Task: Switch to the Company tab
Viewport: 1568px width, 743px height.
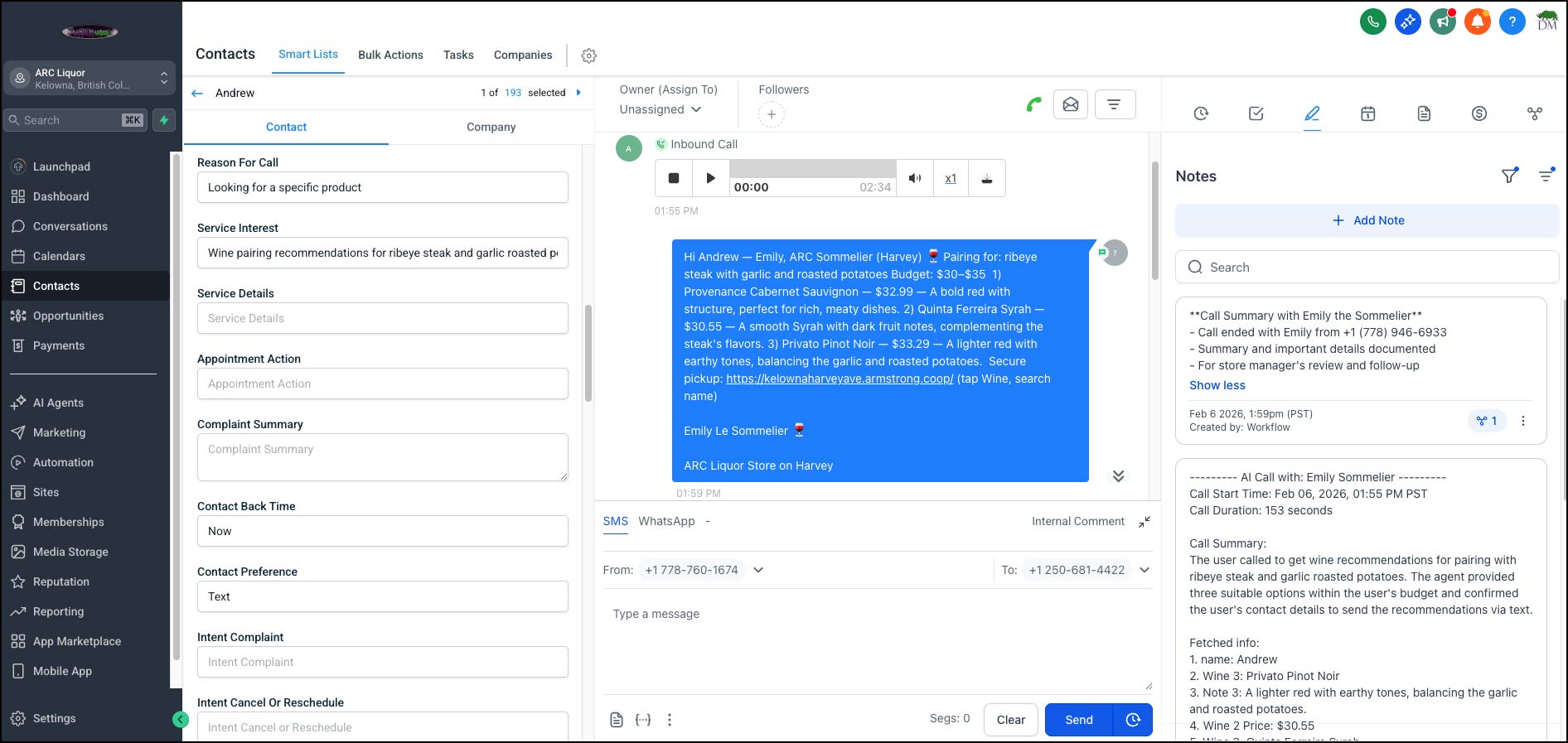Action: pyautogui.click(x=491, y=127)
